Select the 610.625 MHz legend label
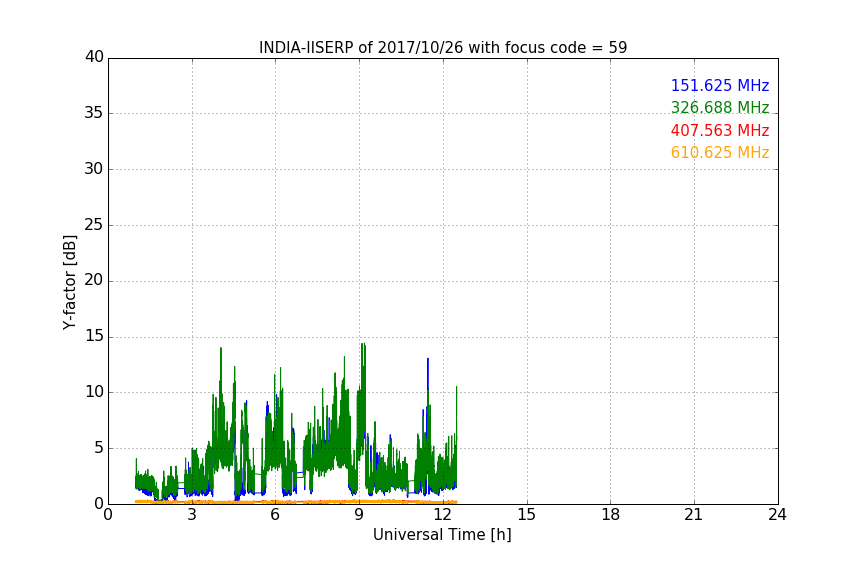The height and width of the screenshot is (576, 864). [720, 153]
